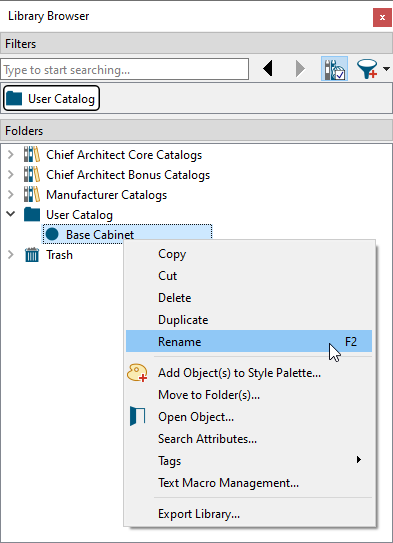
Task: Click the User Catalog filter chip
Action: [52, 99]
